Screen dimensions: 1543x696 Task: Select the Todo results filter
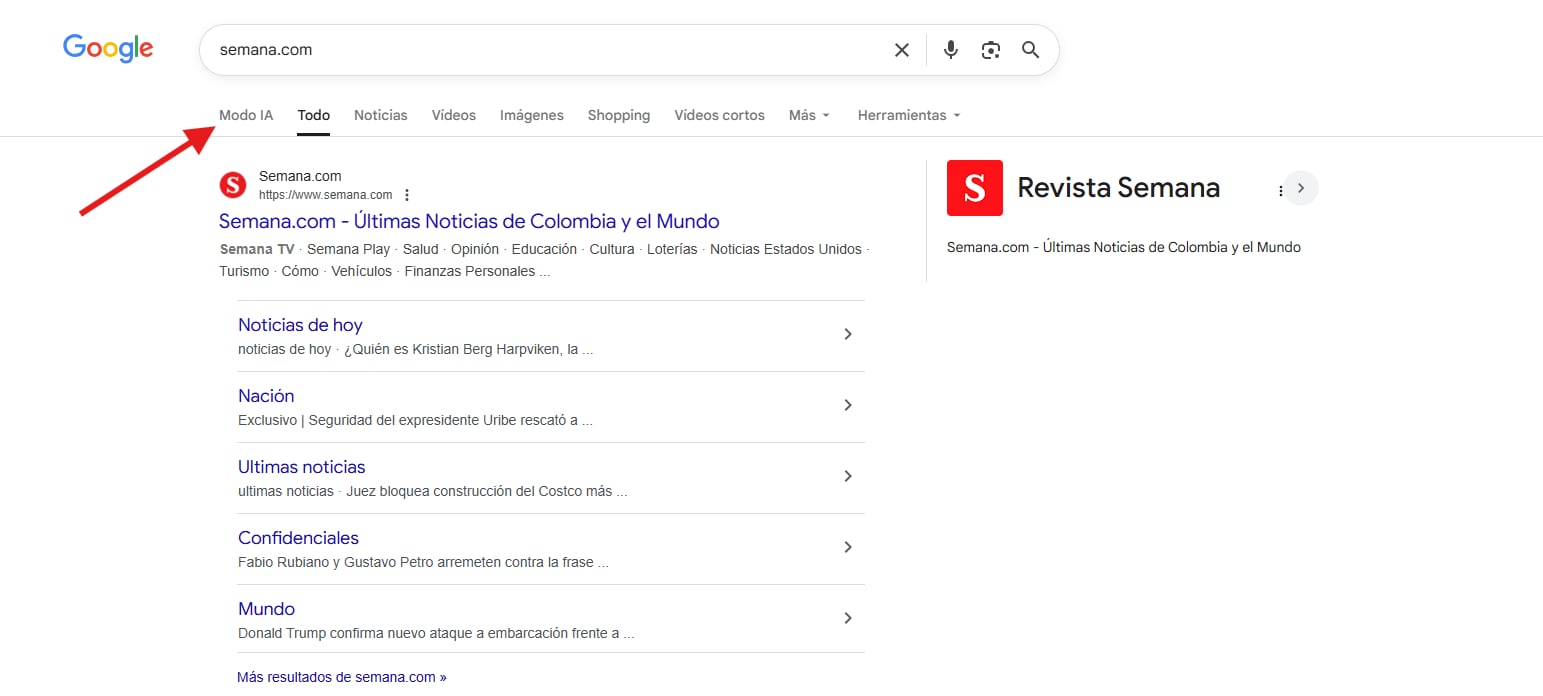[313, 114]
